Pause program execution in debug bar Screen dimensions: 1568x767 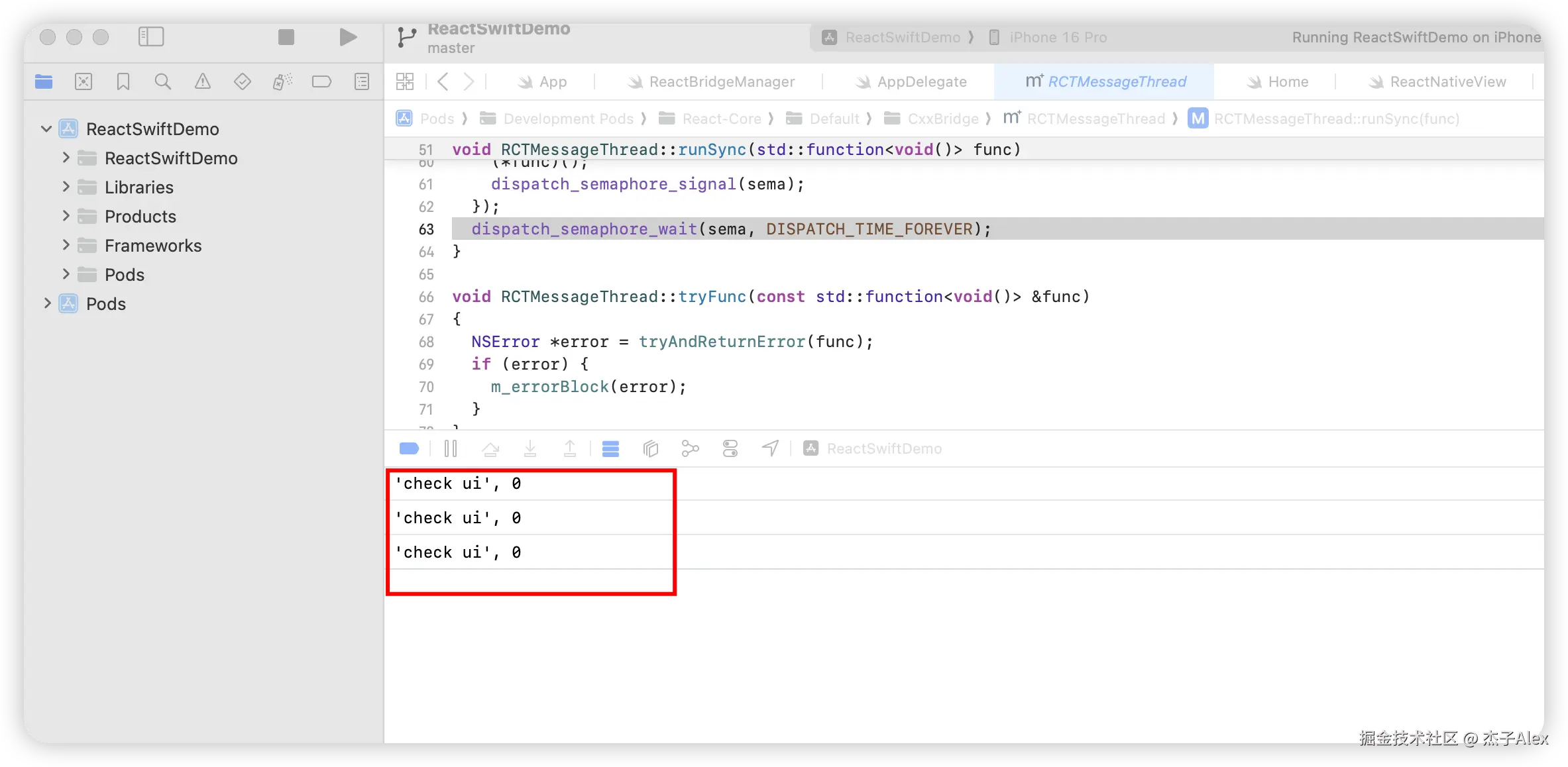pos(451,448)
